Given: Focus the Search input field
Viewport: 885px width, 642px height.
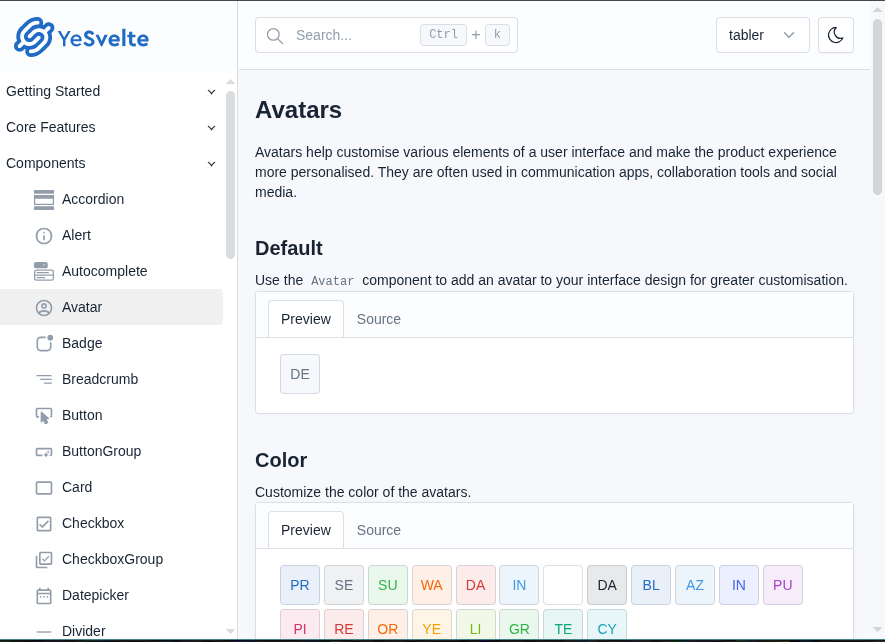Looking at the screenshot, I should 386,35.
